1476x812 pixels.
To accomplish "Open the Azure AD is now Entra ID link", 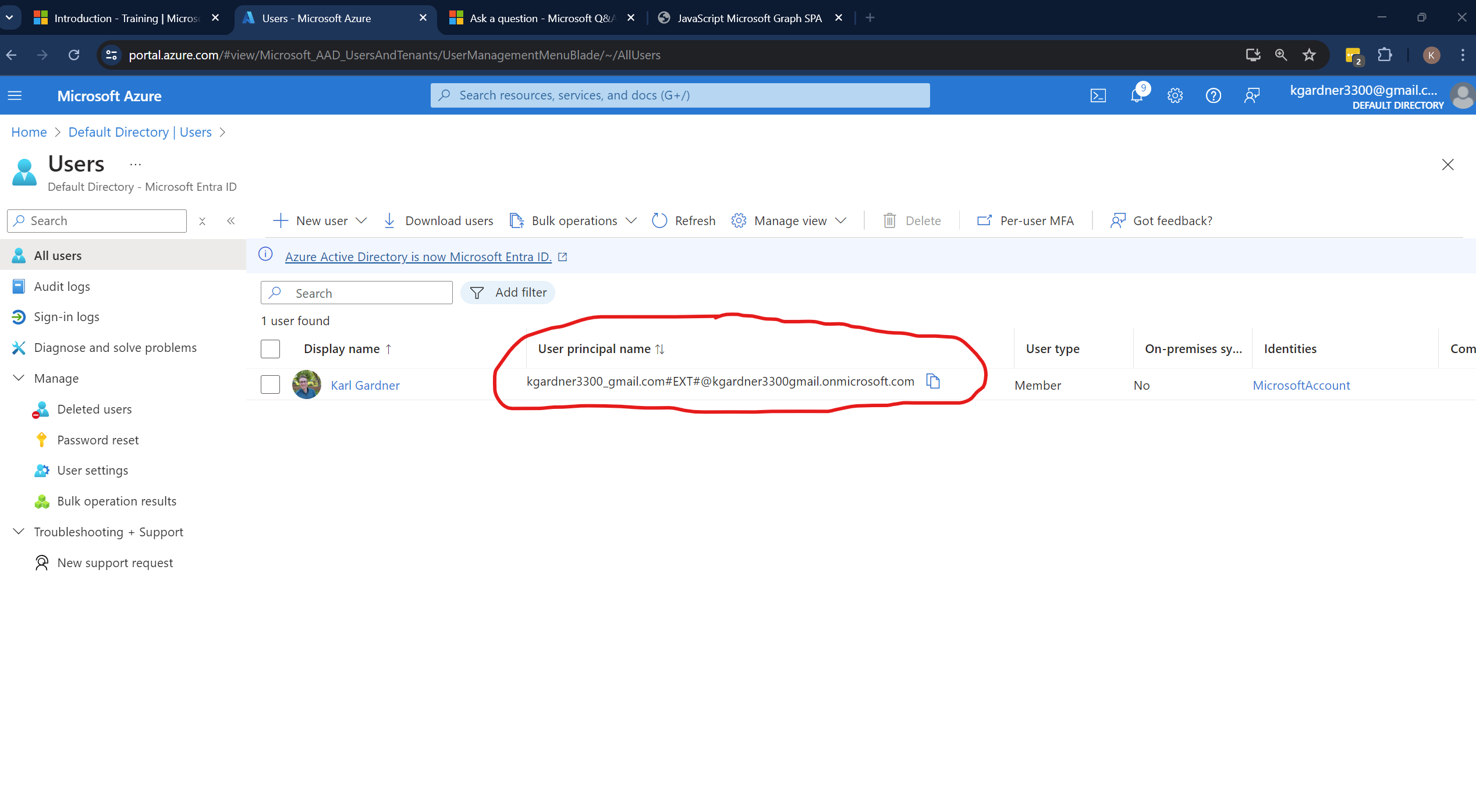I will (418, 257).
